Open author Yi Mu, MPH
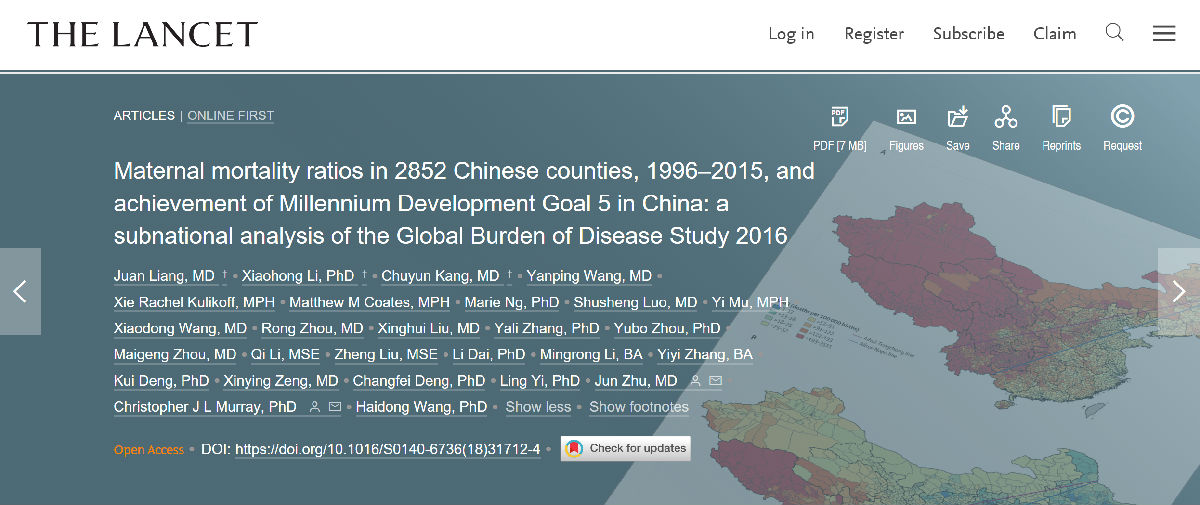 750,302
